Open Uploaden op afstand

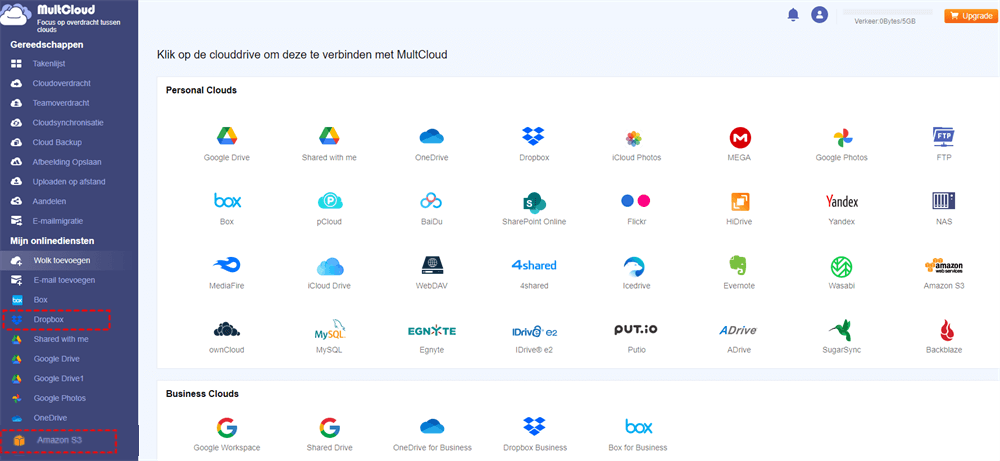point(69,182)
